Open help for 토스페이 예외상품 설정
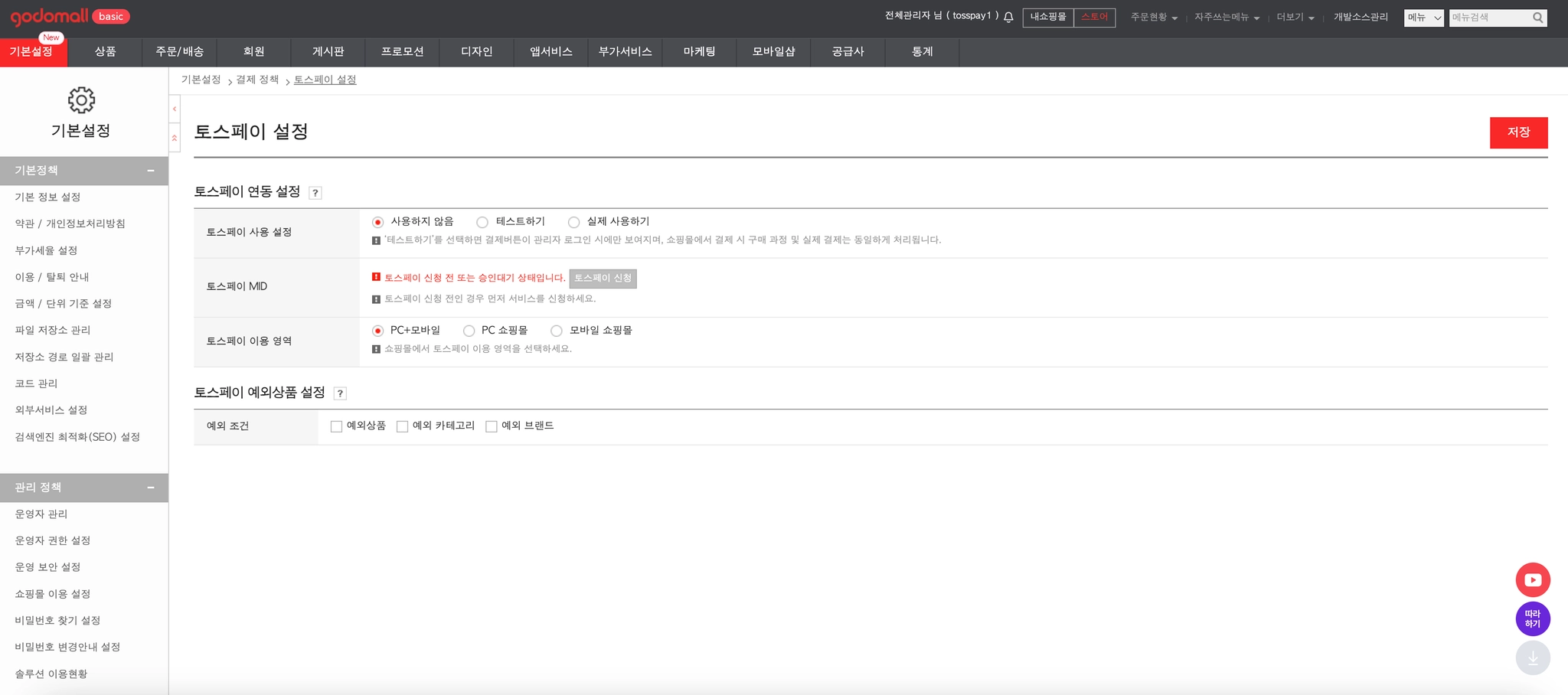 tap(340, 393)
